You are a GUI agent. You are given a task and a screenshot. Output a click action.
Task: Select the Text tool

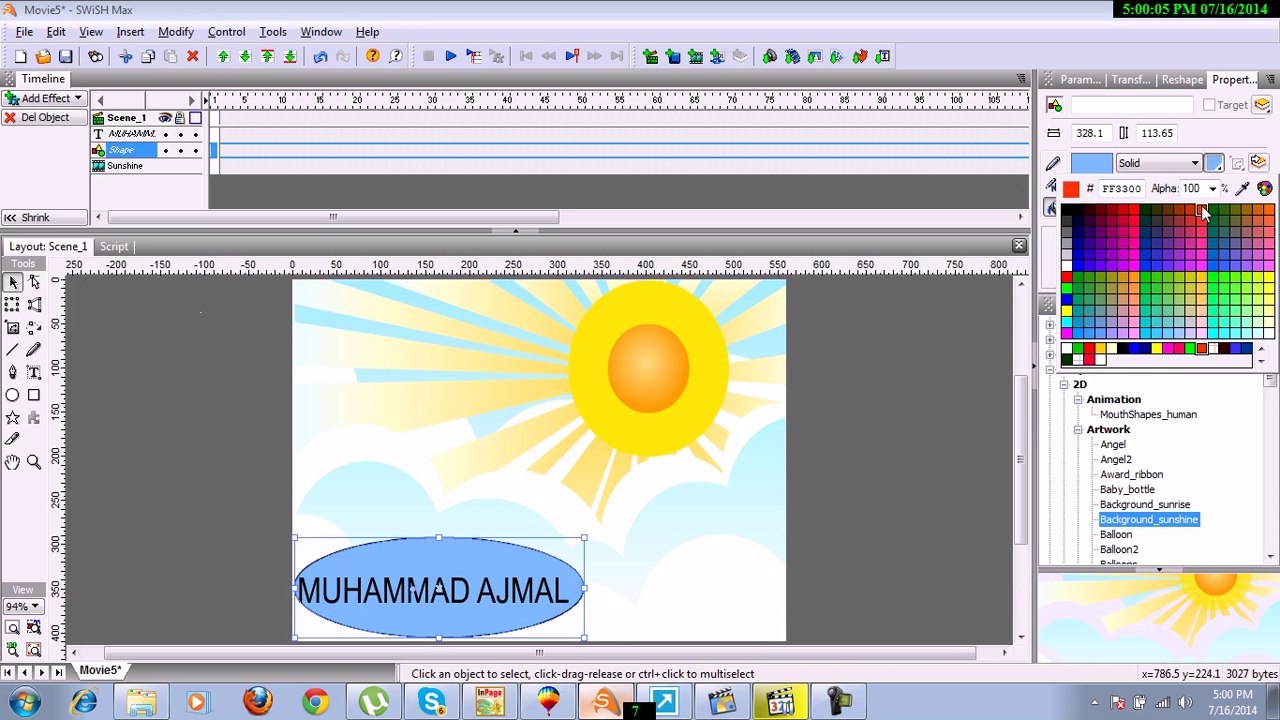pyautogui.click(x=34, y=372)
